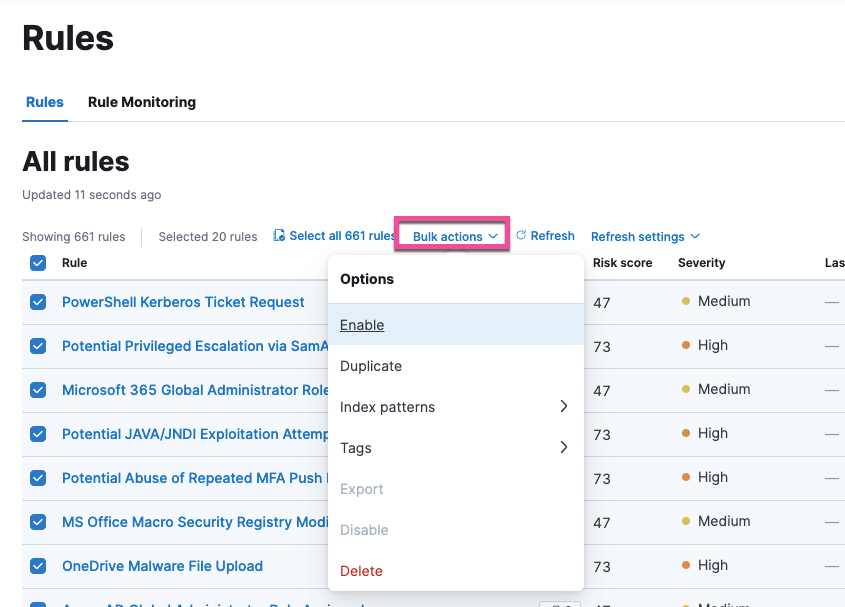Sort by the Severity column header
This screenshot has height=607, width=845.
click(701, 263)
